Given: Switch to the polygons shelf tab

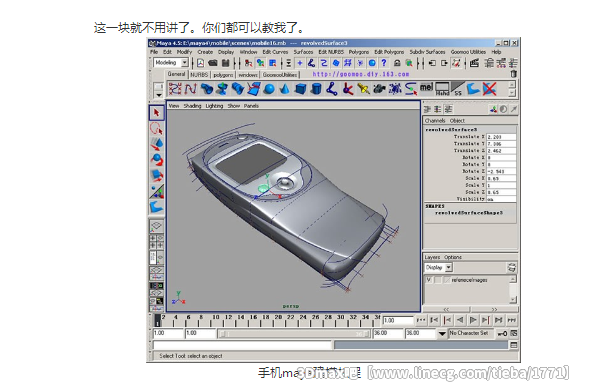Looking at the screenshot, I should point(223,75).
